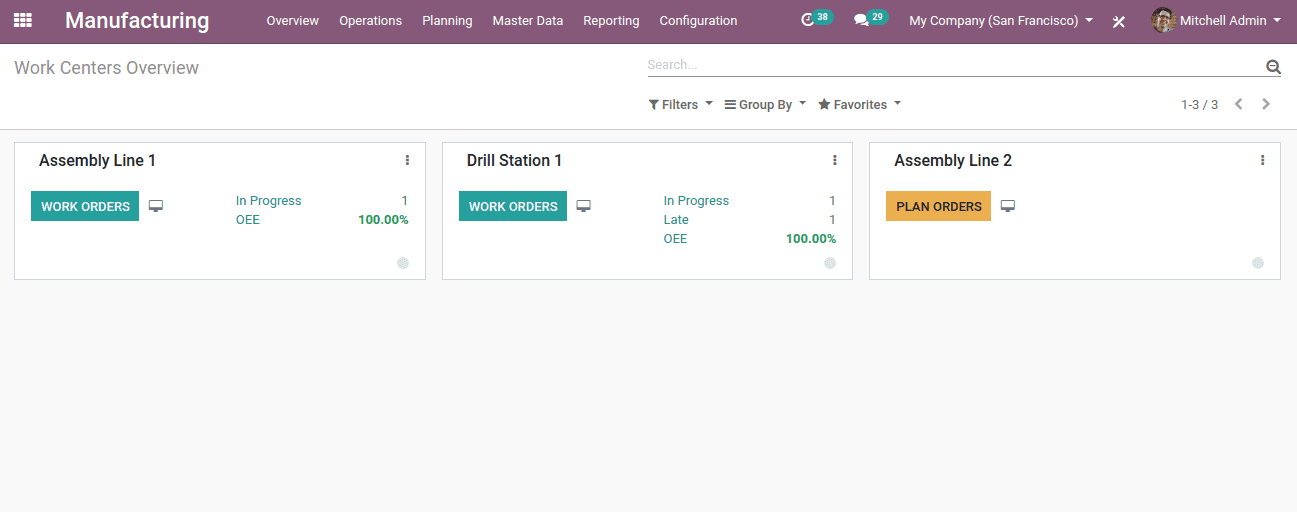The width and height of the screenshot is (1297, 512).
Task: Click Work Orders on Drill Station 1
Action: click(x=513, y=206)
